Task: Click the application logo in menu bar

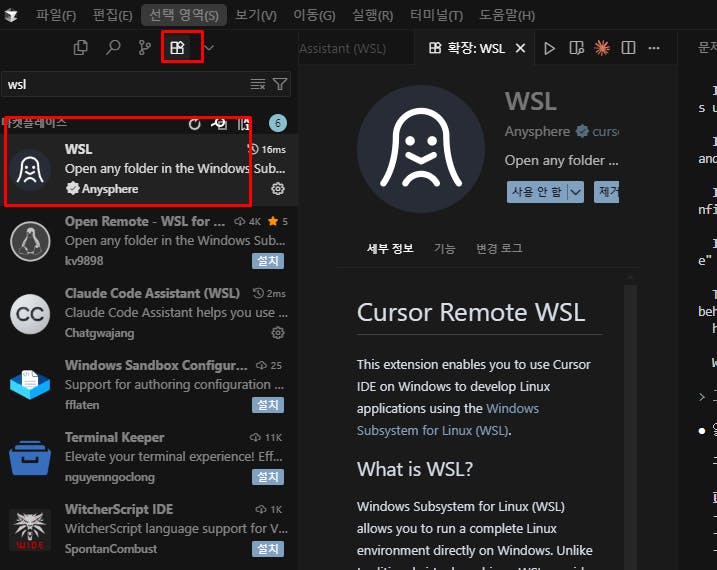Action: coord(11,16)
